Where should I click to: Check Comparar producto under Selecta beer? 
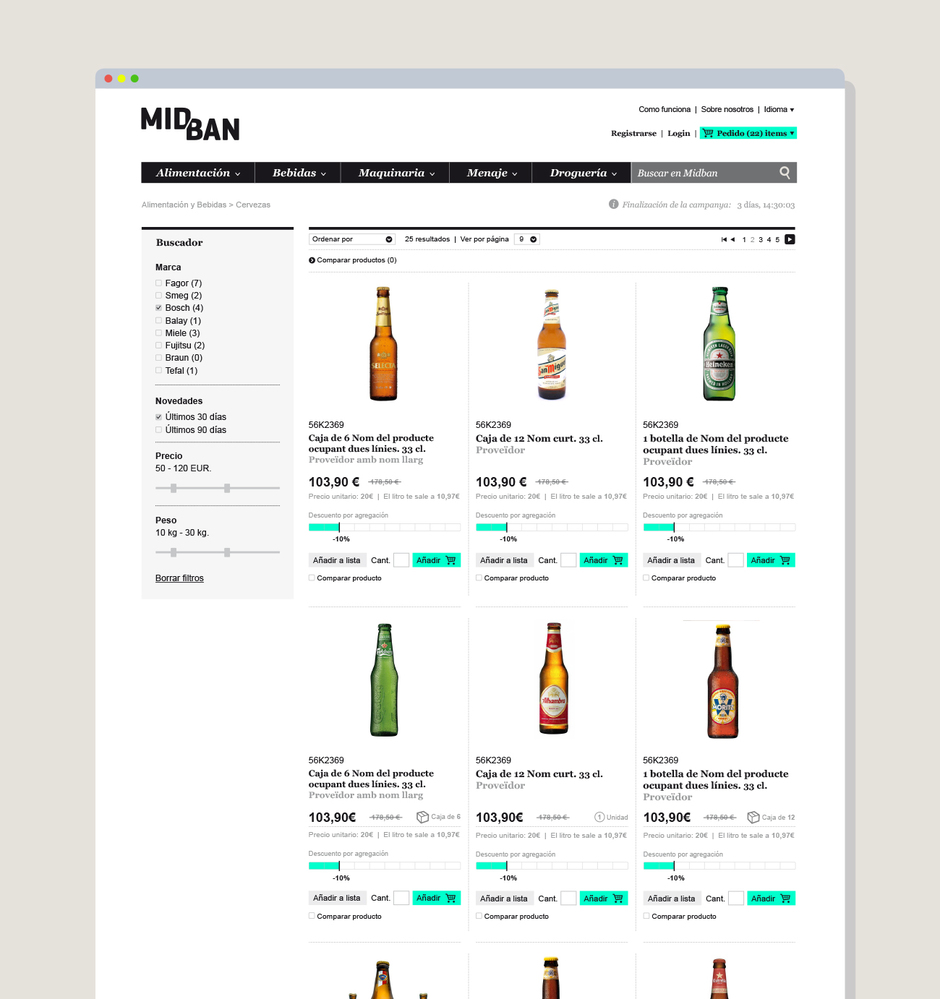pyautogui.click(x=312, y=578)
